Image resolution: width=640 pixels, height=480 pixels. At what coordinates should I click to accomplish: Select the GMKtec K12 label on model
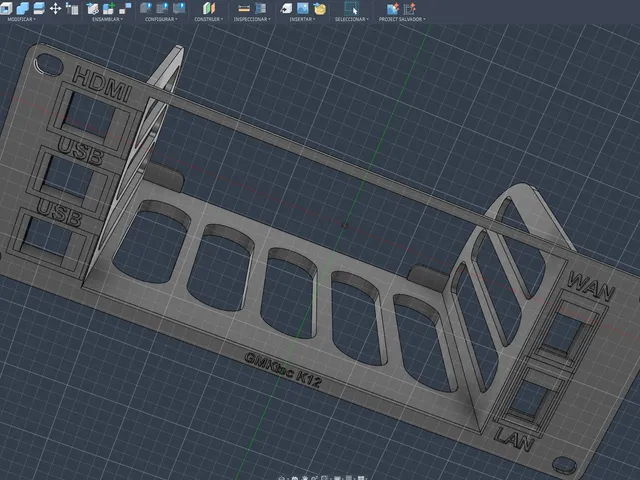tap(283, 370)
